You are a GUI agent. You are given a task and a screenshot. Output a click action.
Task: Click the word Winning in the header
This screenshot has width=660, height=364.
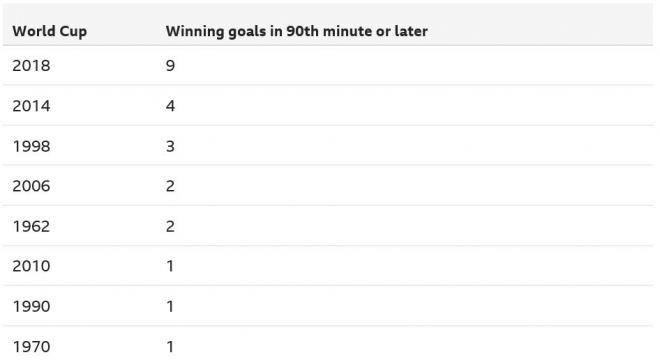tap(195, 32)
